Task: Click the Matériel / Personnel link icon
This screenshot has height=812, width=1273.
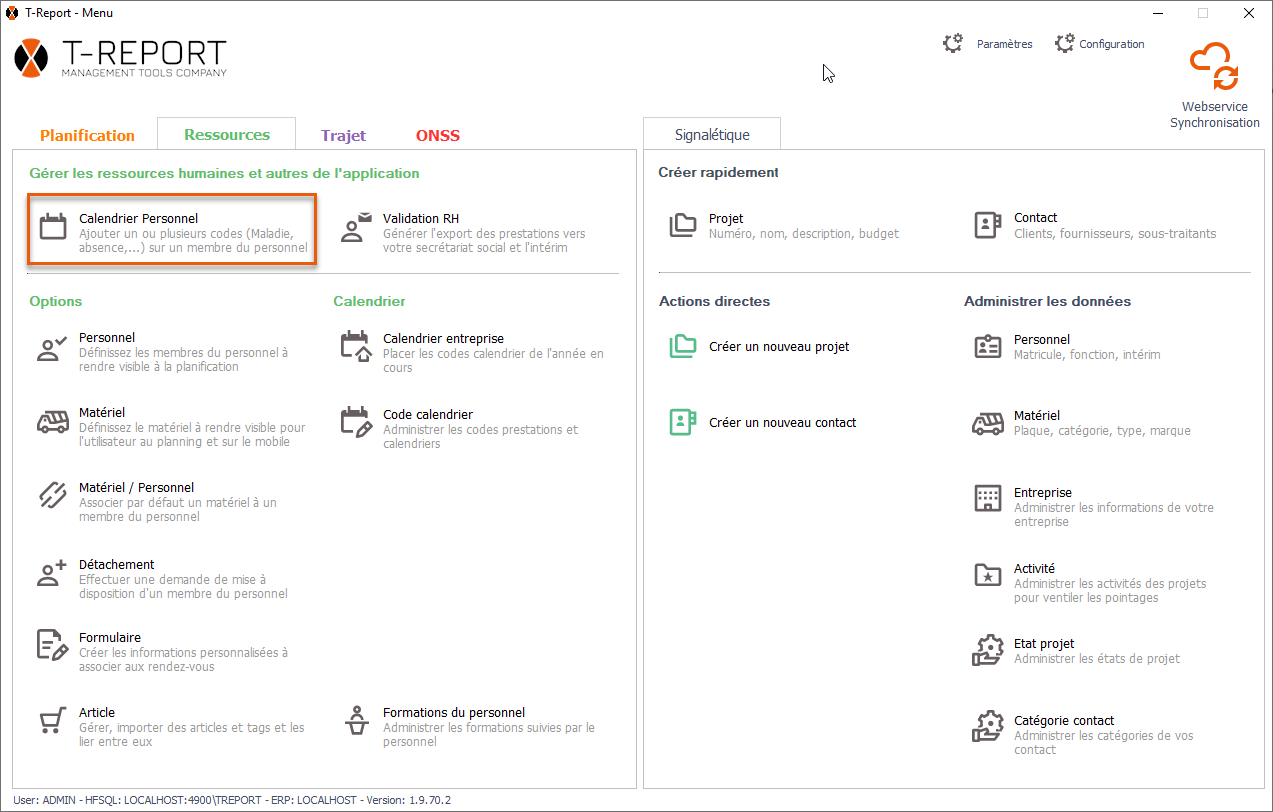Action: point(53,496)
